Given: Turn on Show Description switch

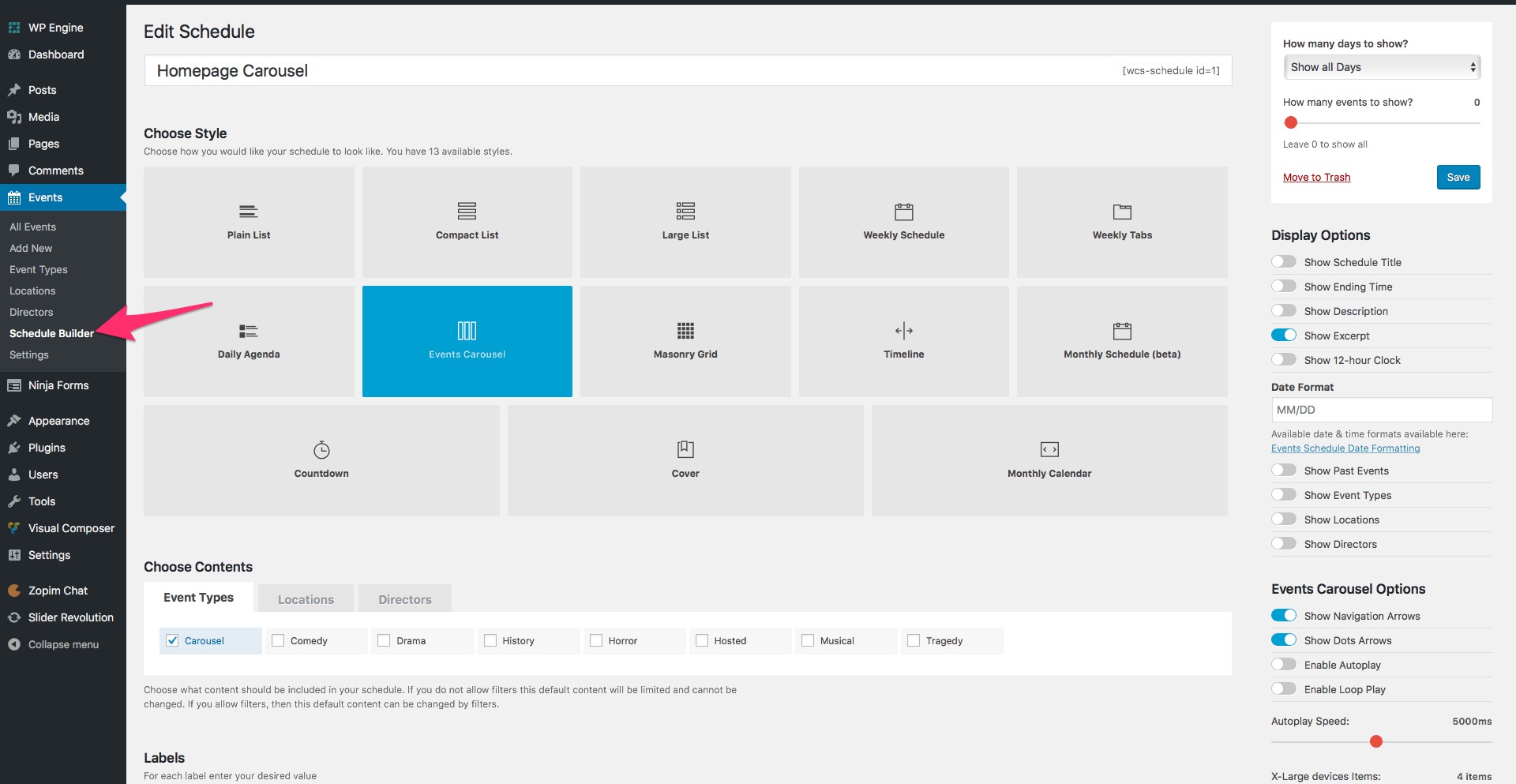Looking at the screenshot, I should [1284, 310].
